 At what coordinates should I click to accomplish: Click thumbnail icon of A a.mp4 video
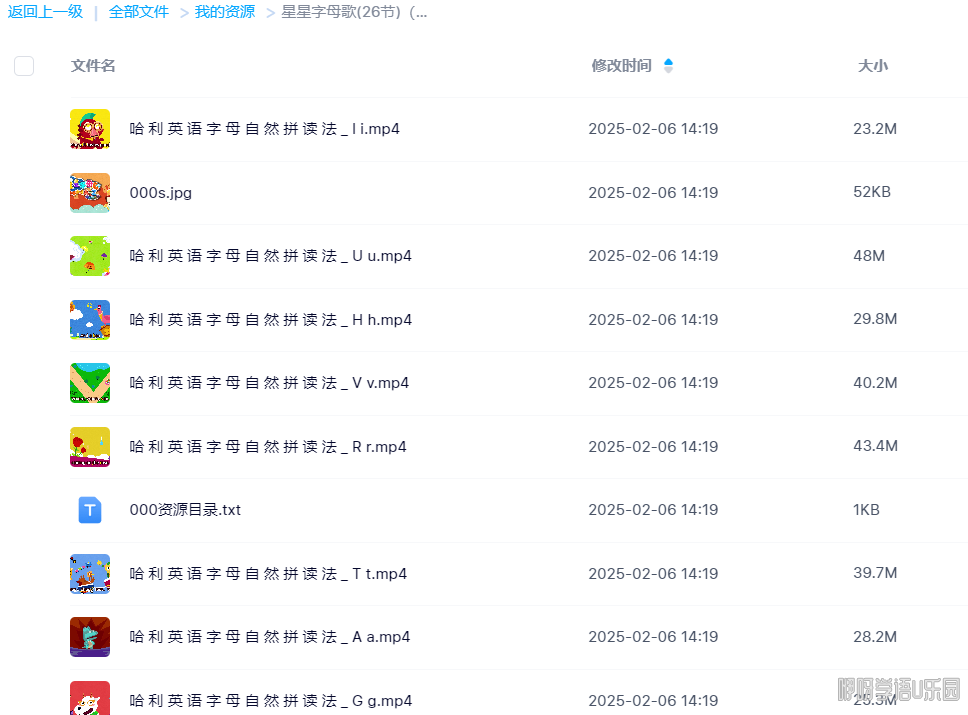(x=90, y=637)
